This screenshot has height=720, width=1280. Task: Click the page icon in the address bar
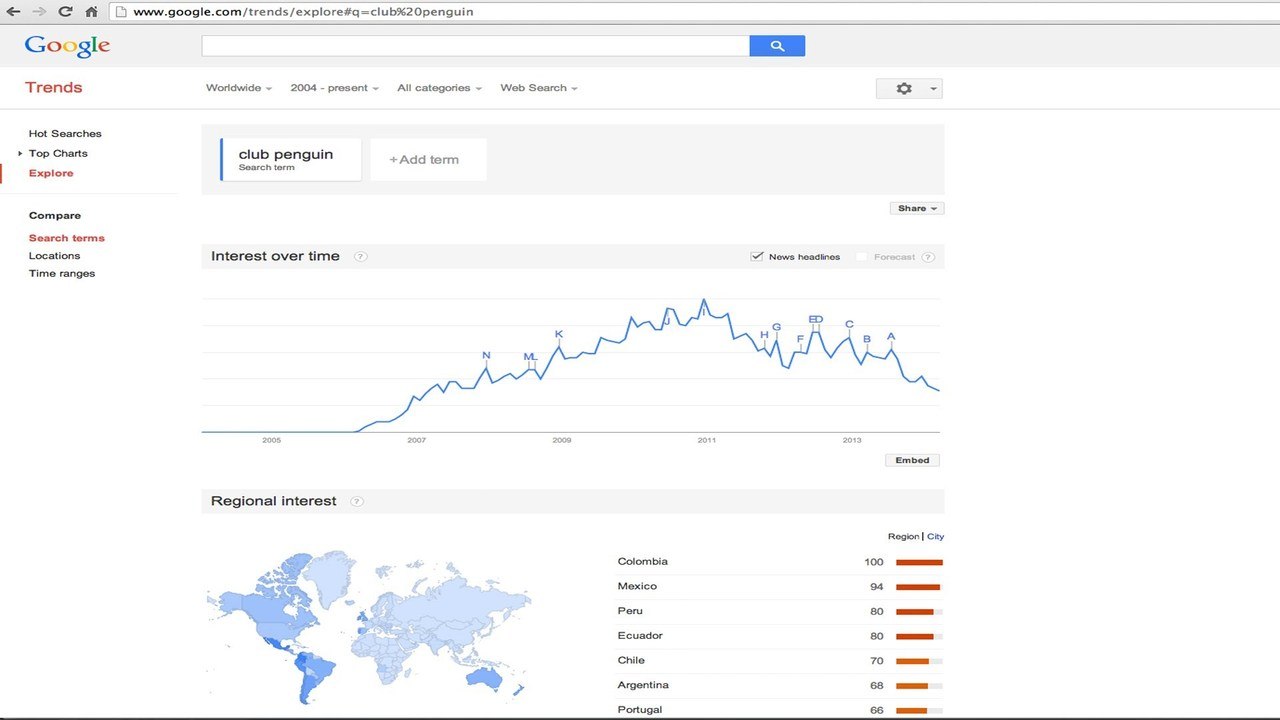[120, 12]
